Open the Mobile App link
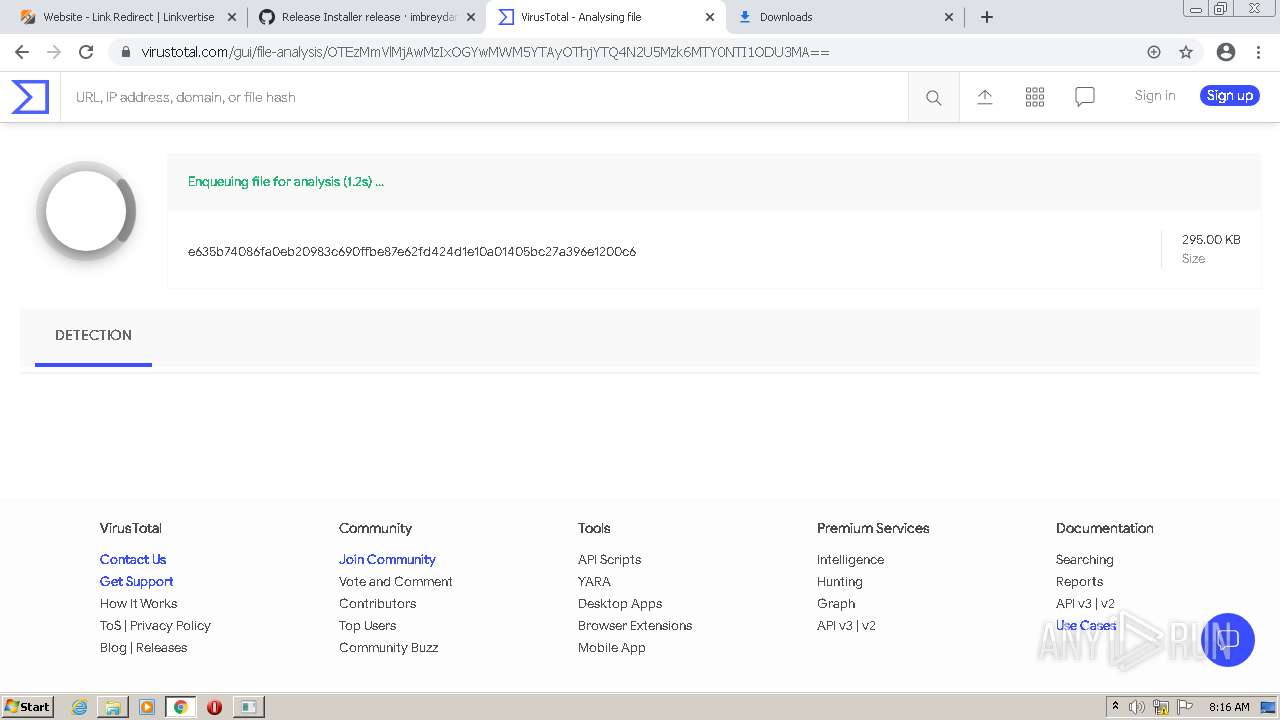 [612, 648]
